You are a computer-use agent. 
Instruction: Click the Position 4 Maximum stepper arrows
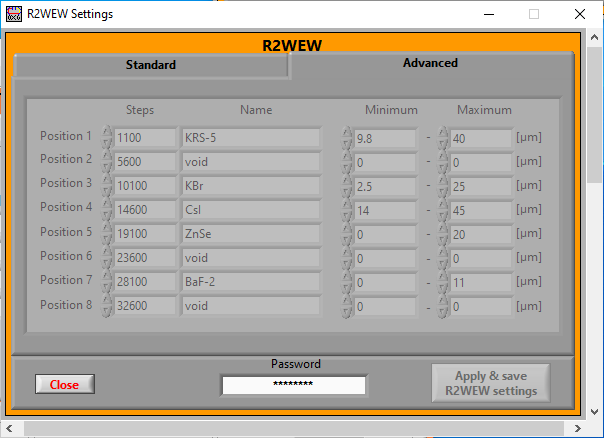[x=443, y=210]
